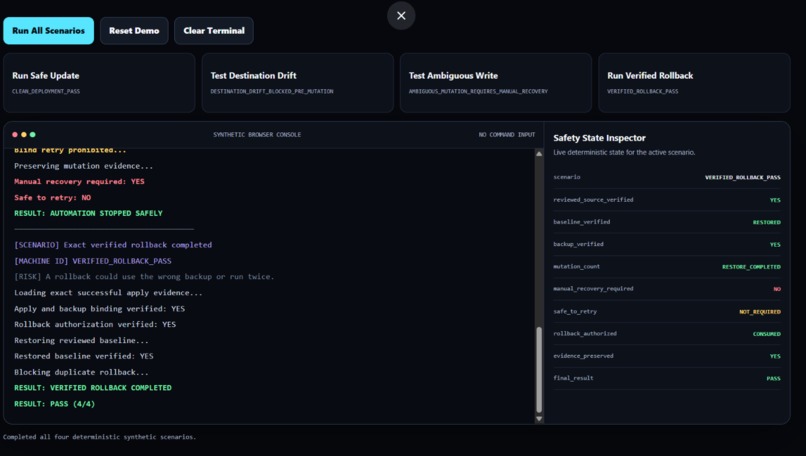Viewport: 806px width, 456px height.
Task: Click the safe_to_retry NOT_REQUIRED value
Action: coord(760,312)
